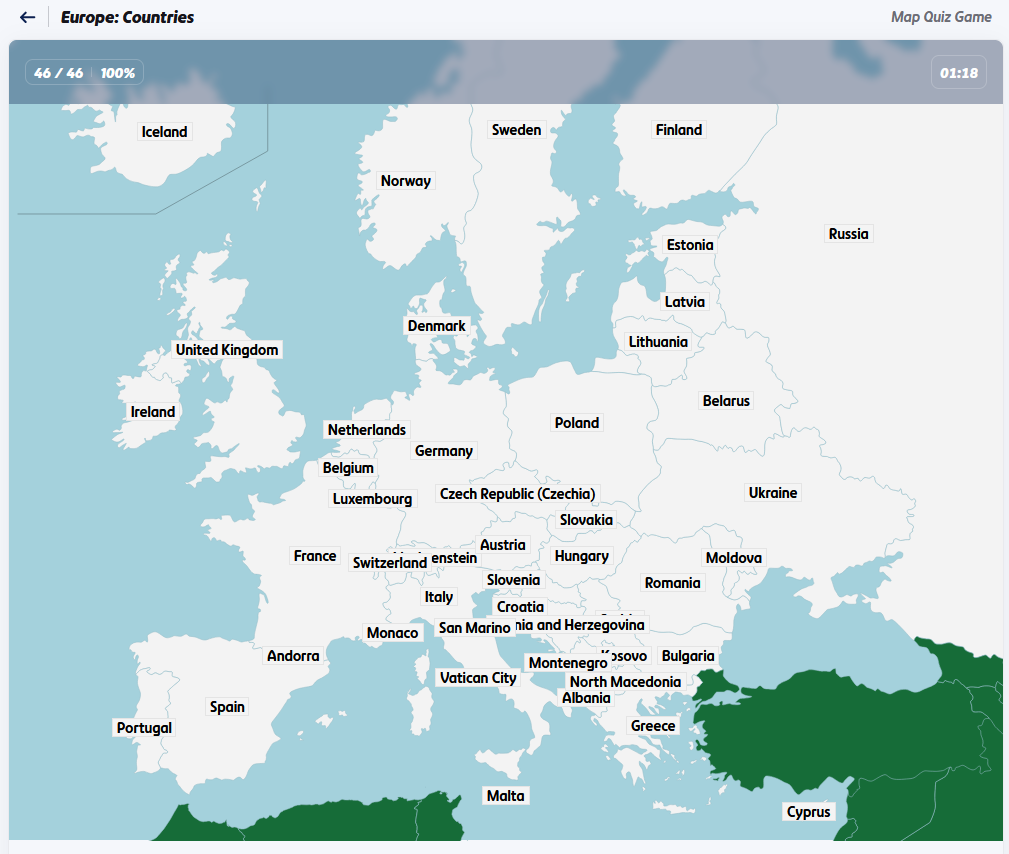Select the Latvia label
The image size is (1009, 854).
685,302
